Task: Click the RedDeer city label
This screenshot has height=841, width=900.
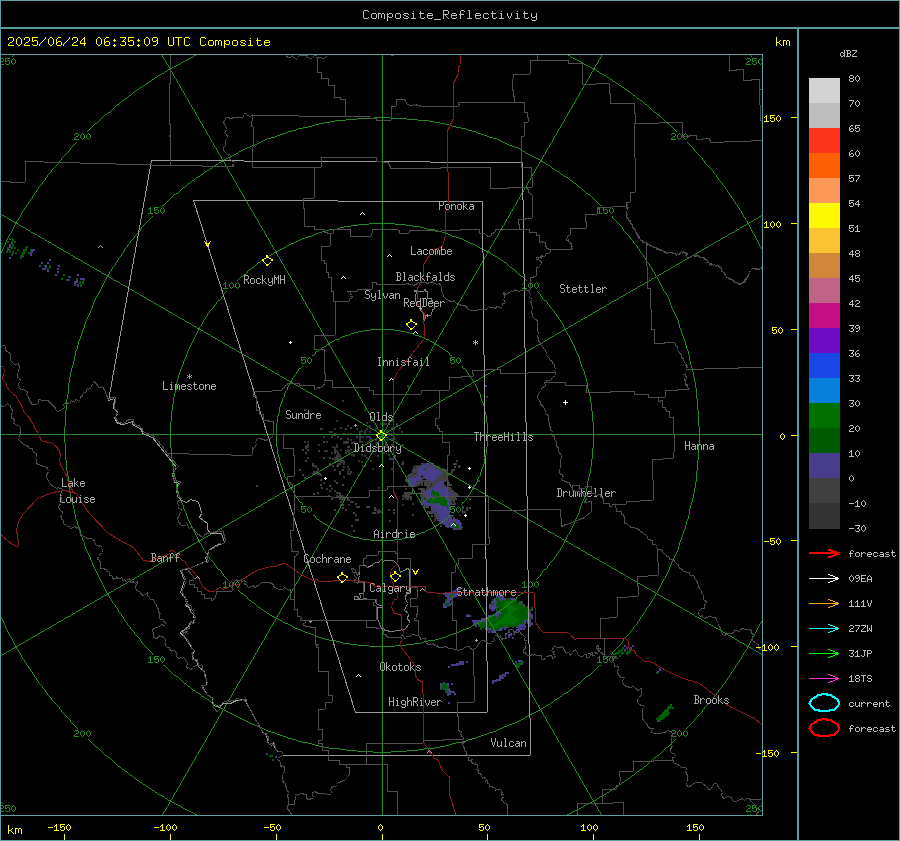Action: [x=424, y=303]
